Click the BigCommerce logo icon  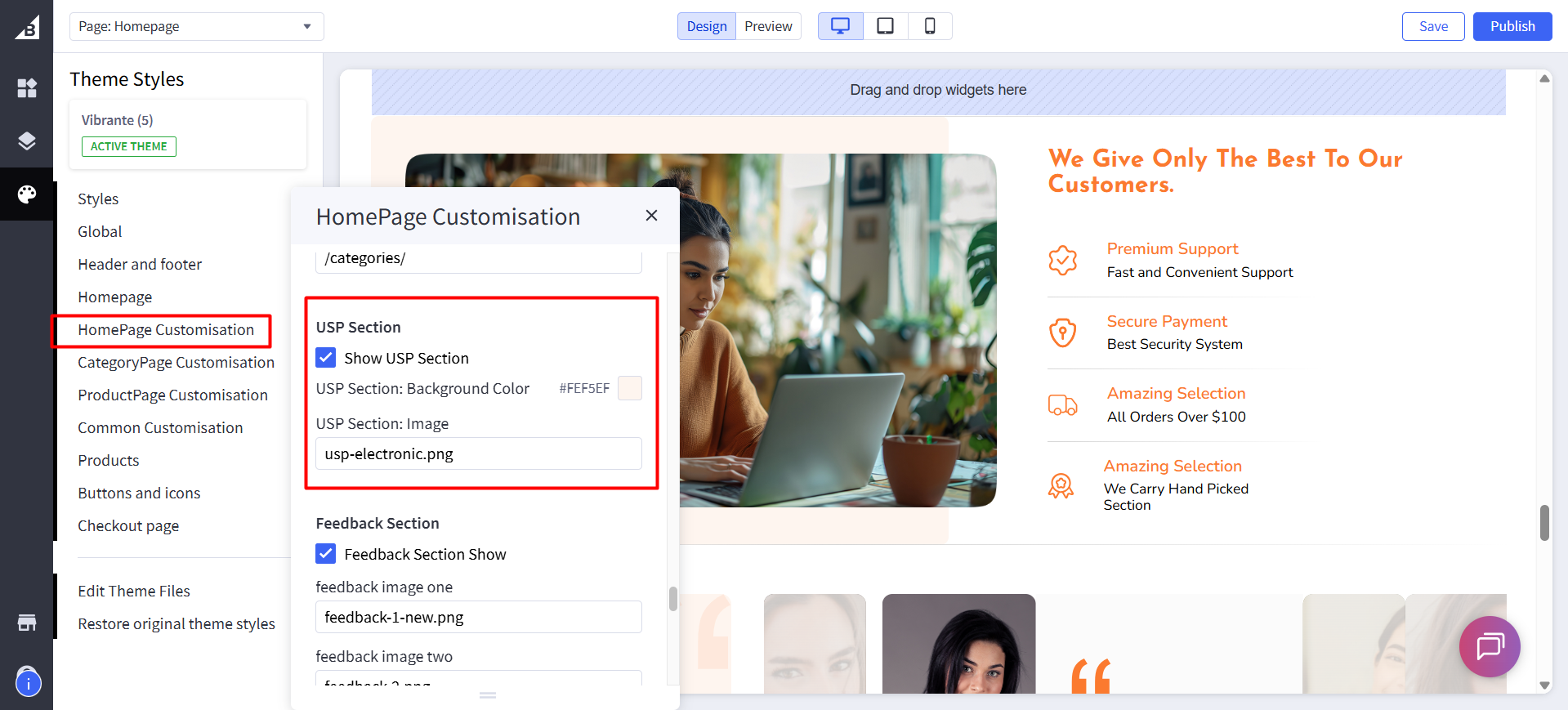[x=27, y=27]
